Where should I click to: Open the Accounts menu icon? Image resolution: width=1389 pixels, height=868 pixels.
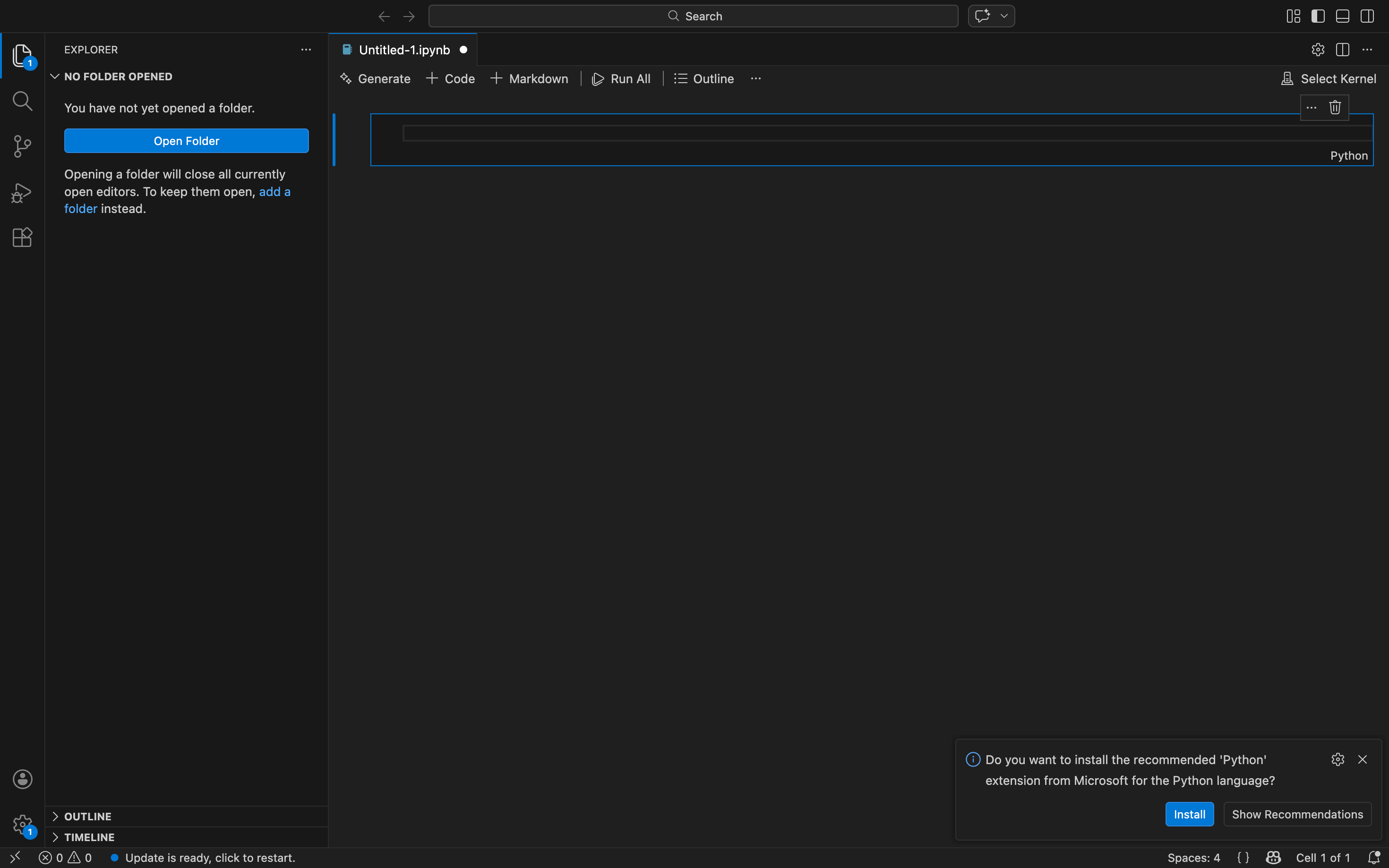22,779
